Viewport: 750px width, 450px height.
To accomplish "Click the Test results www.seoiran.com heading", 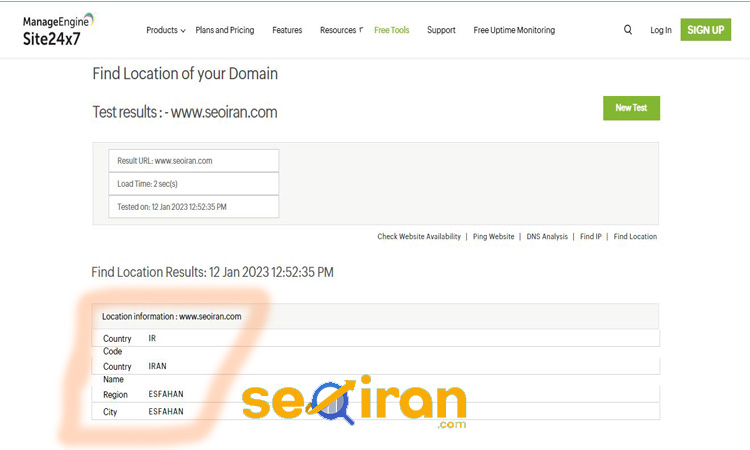I will coord(185,112).
